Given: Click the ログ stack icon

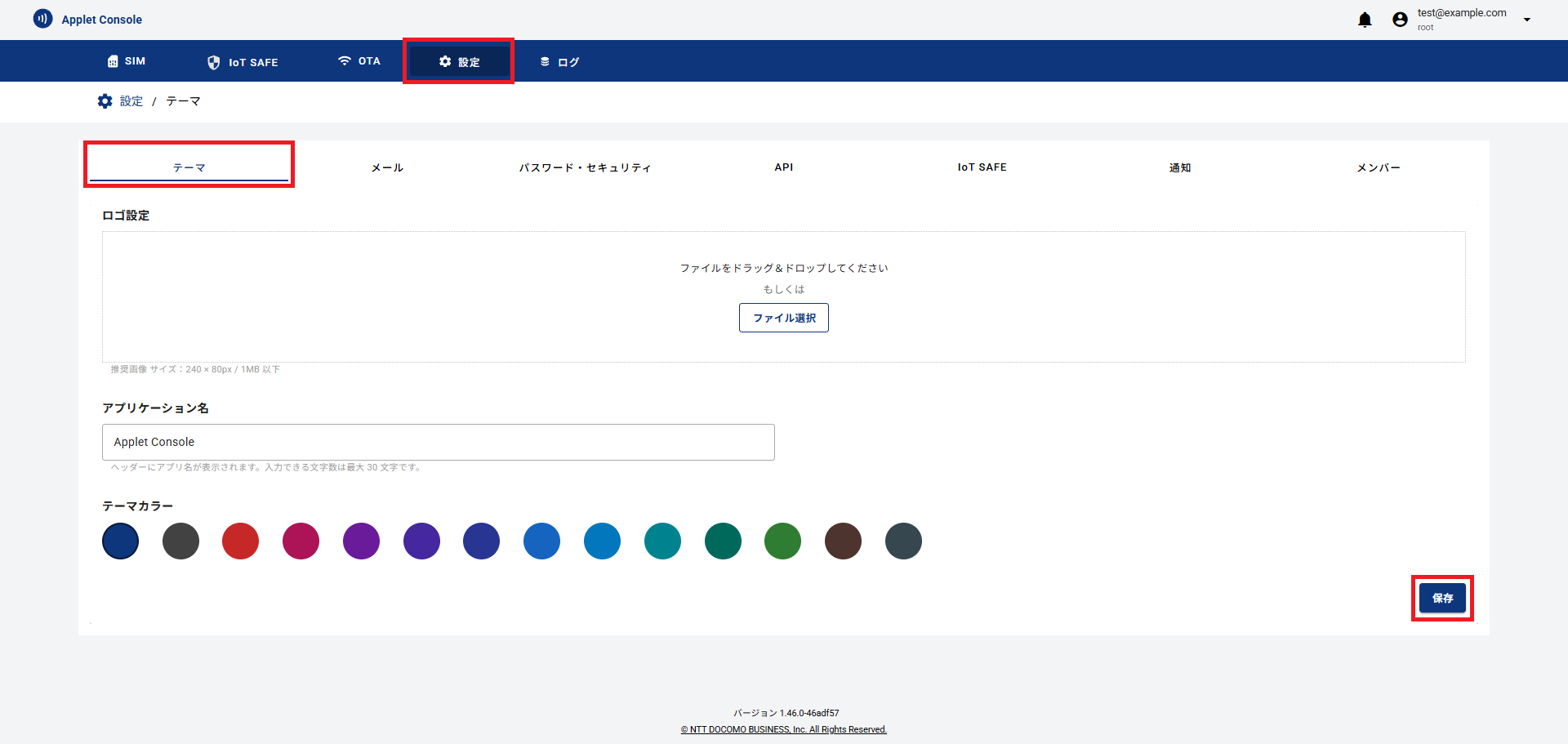Looking at the screenshot, I should click(x=545, y=62).
